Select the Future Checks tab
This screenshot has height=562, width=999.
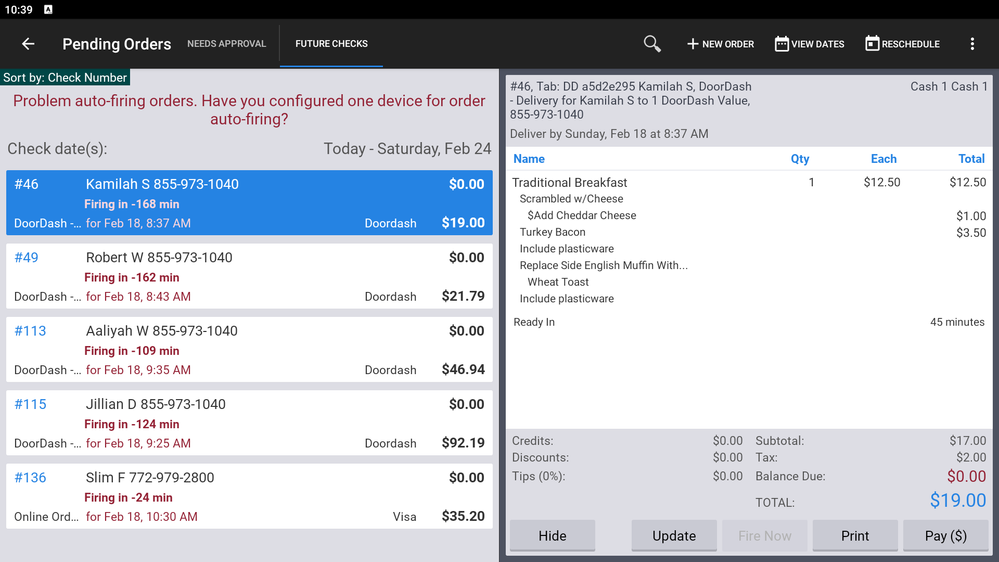(x=331, y=44)
